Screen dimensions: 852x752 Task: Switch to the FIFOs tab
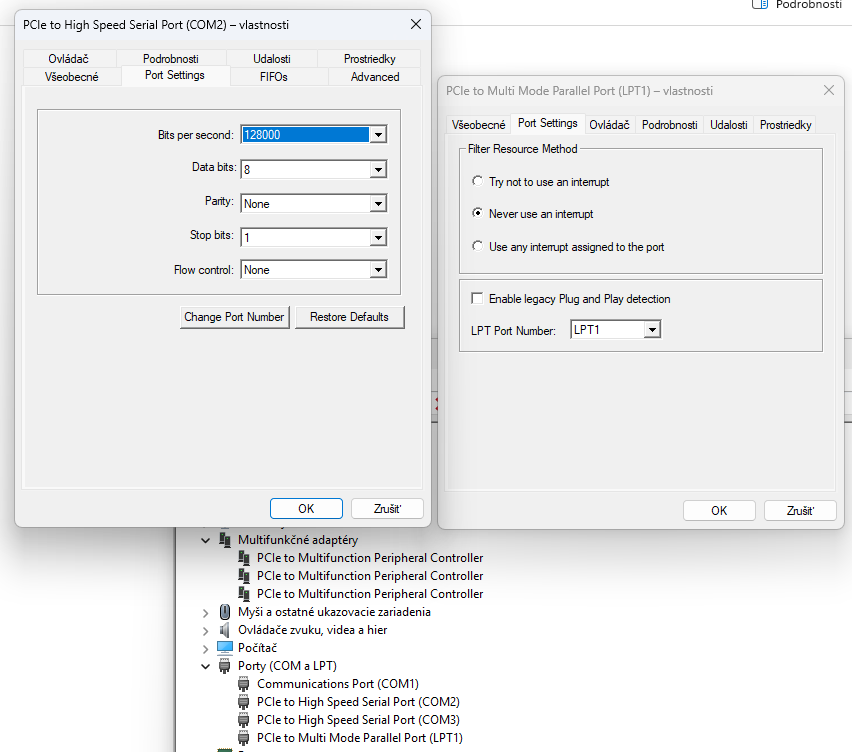pyautogui.click(x=273, y=77)
